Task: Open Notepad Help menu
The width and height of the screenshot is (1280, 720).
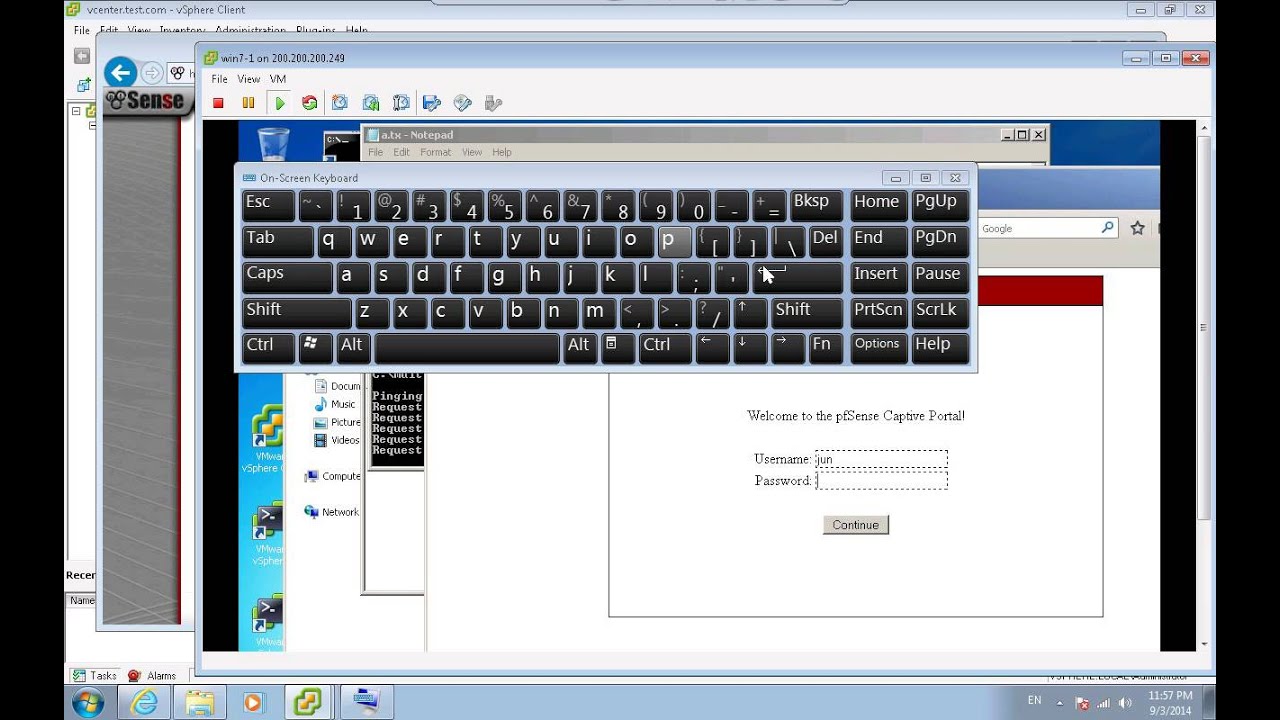Action: (x=502, y=152)
